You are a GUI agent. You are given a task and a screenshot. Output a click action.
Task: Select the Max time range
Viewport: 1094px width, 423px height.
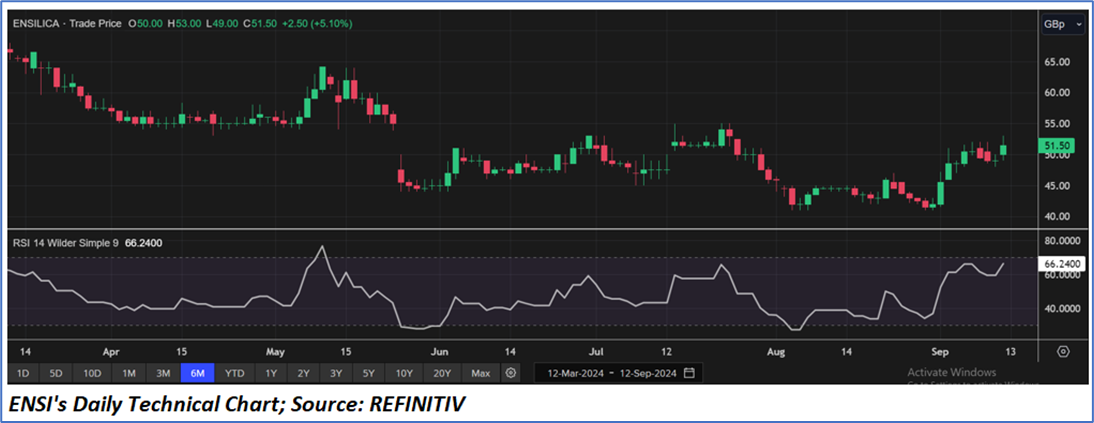click(480, 373)
